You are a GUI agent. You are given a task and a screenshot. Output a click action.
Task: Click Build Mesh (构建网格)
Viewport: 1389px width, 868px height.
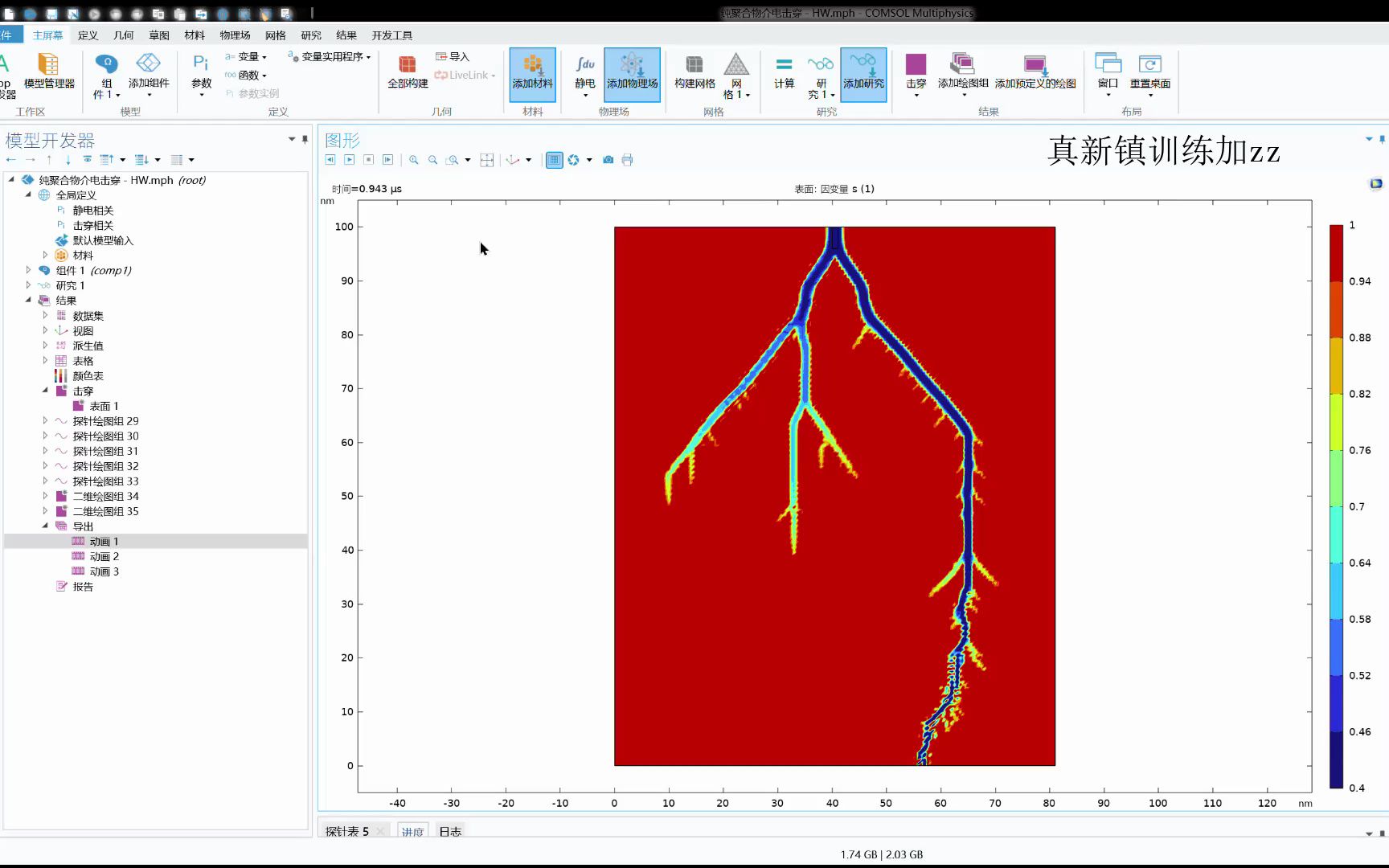point(694,71)
